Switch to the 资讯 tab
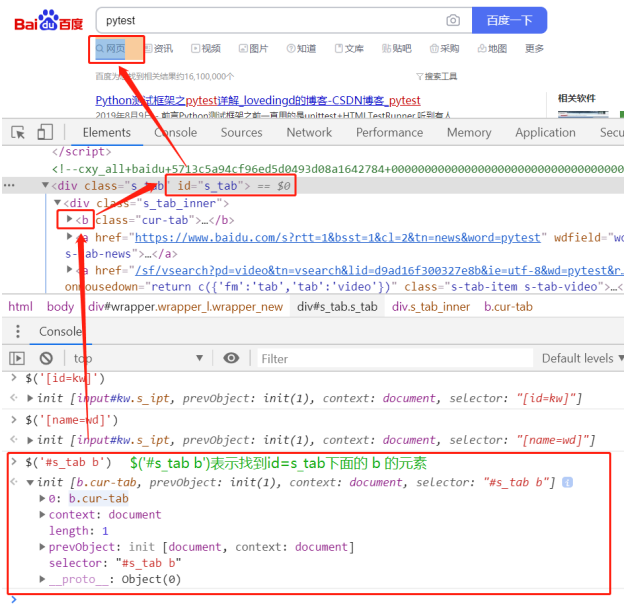The height and width of the screenshot is (606, 633). (159, 49)
